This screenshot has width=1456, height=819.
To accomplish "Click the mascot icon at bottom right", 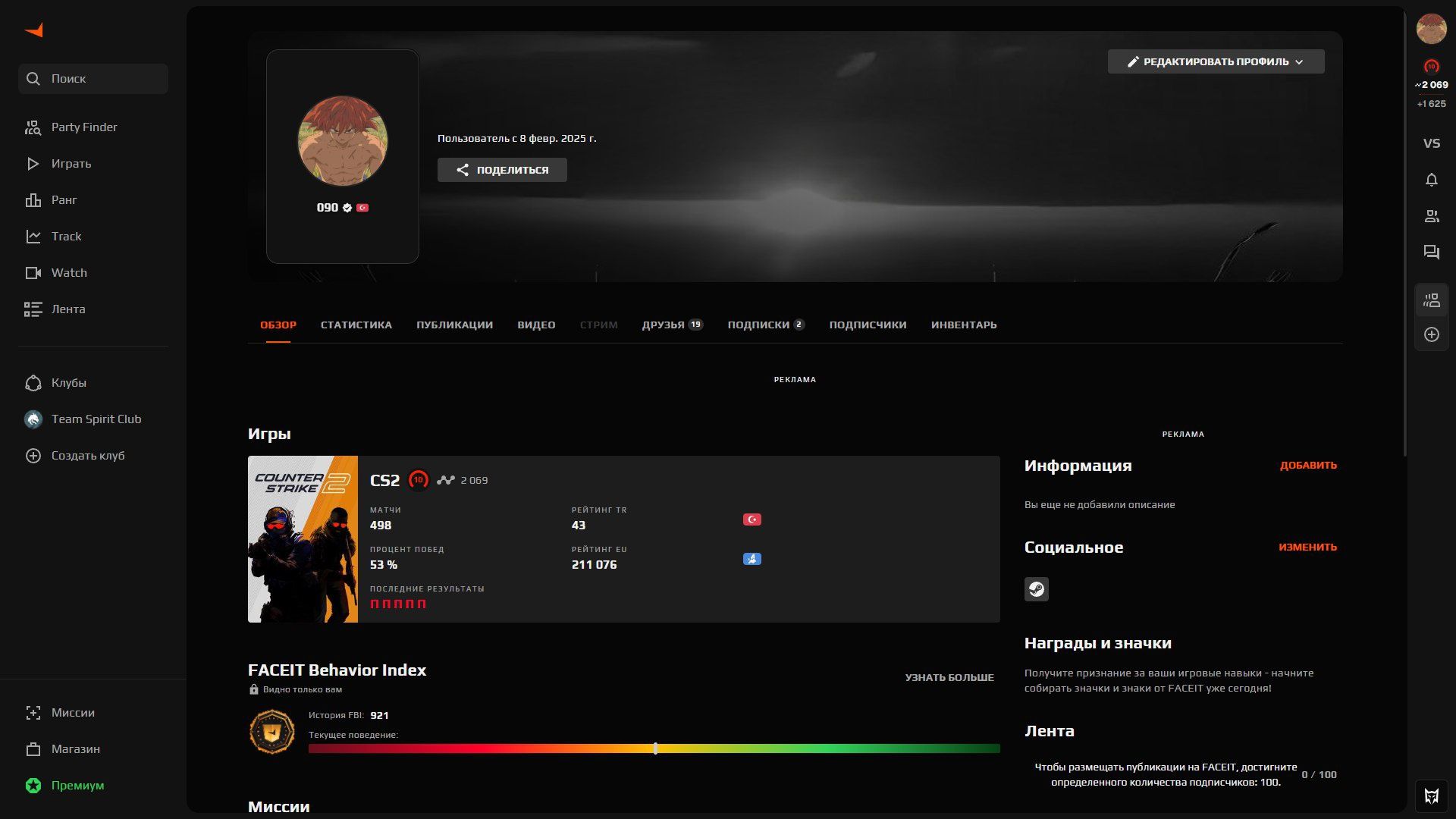I will [x=1431, y=796].
